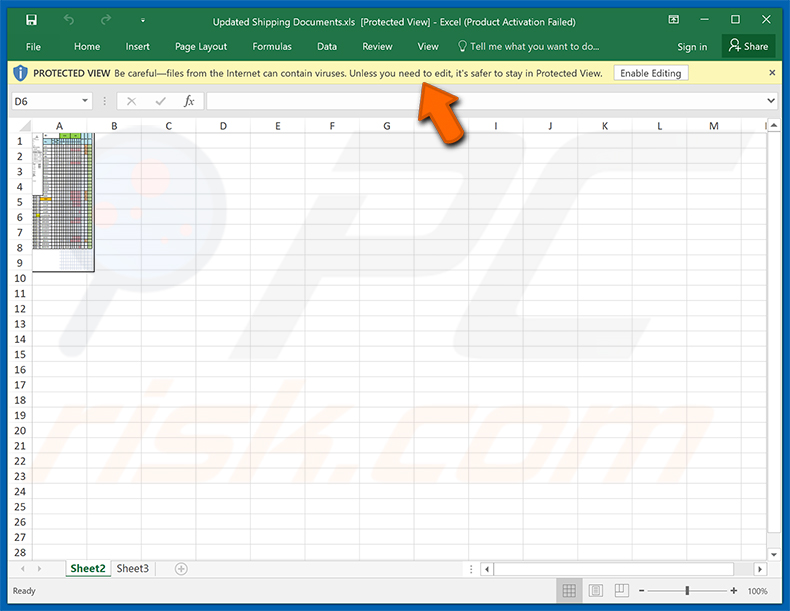Screen dimensions: 790x611
Task: Select column M header
Action: pos(713,126)
